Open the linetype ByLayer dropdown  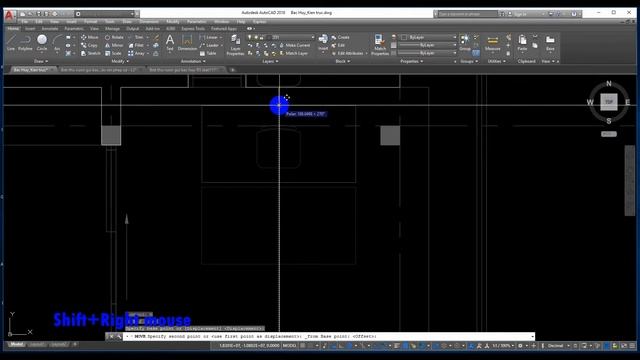click(x=428, y=53)
